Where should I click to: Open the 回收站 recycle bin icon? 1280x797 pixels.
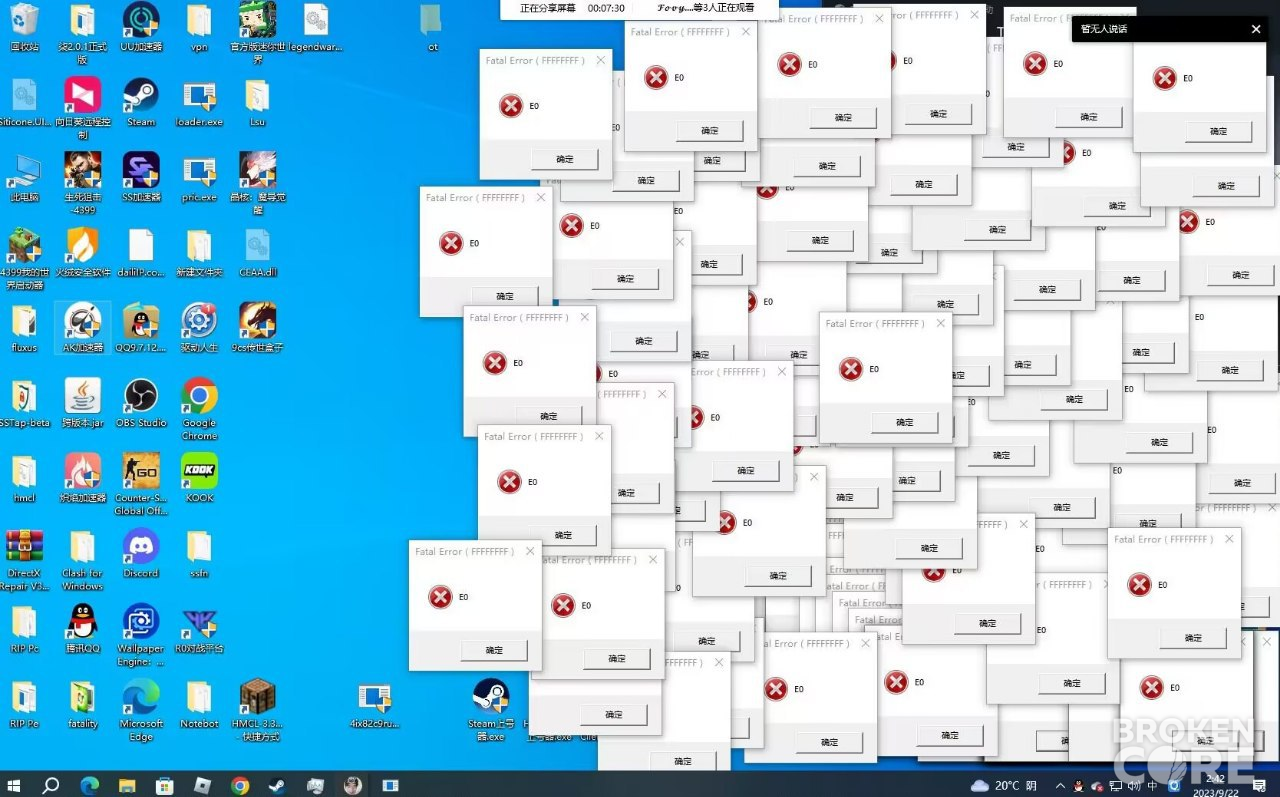(x=24, y=27)
